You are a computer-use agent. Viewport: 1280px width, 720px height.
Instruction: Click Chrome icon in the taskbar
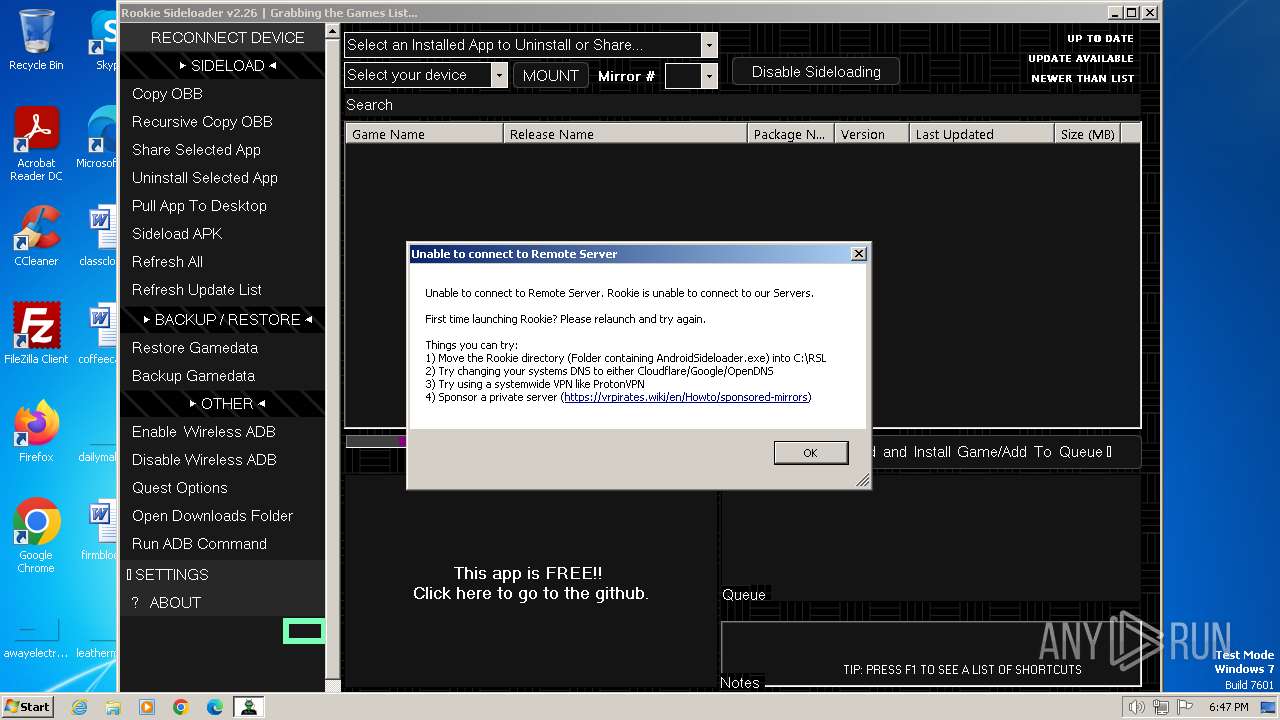[181, 707]
